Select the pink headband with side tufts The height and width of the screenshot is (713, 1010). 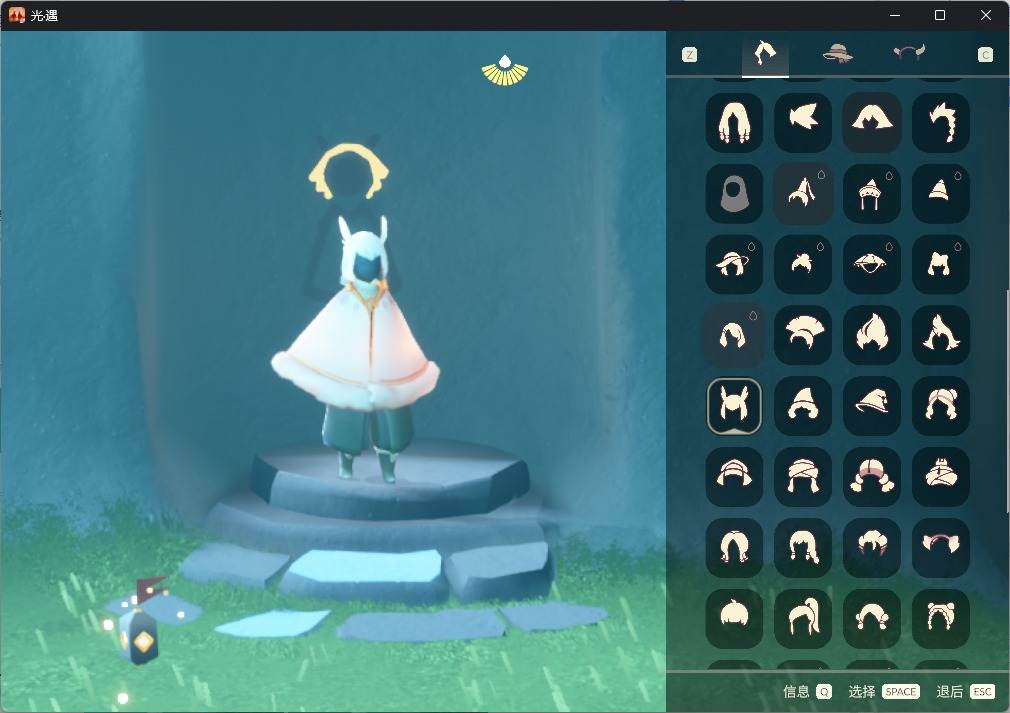click(941, 547)
